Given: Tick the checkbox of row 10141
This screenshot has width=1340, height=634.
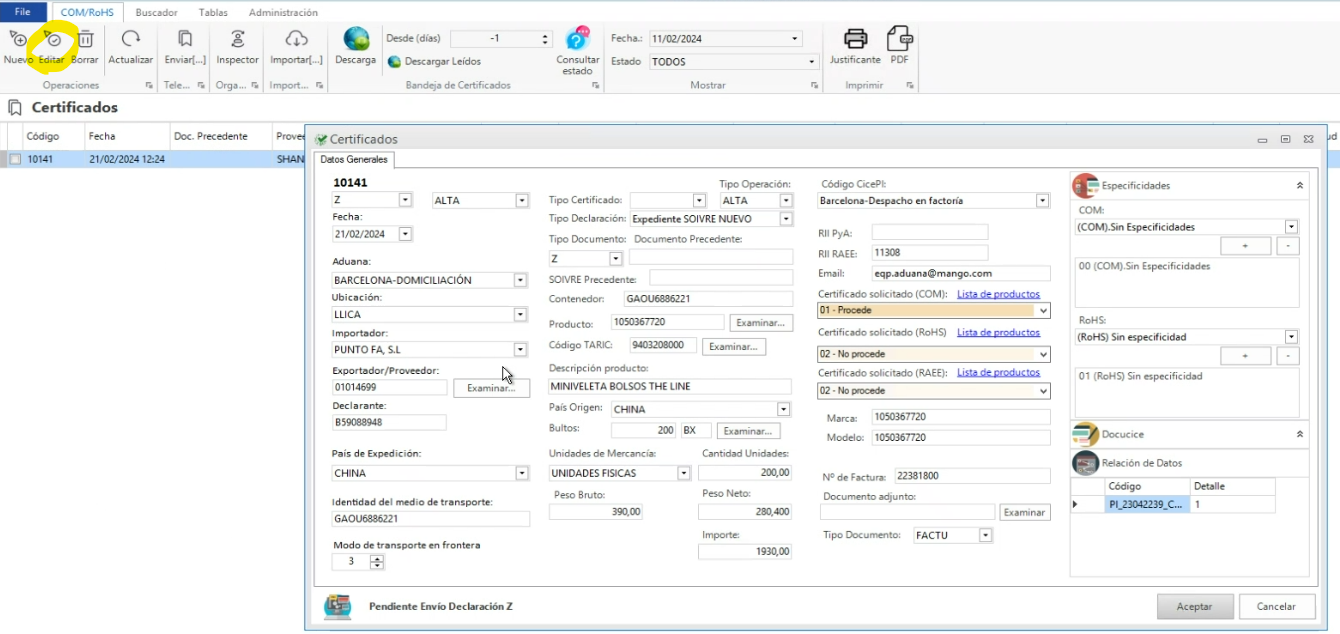Looking at the screenshot, I should pos(15,159).
